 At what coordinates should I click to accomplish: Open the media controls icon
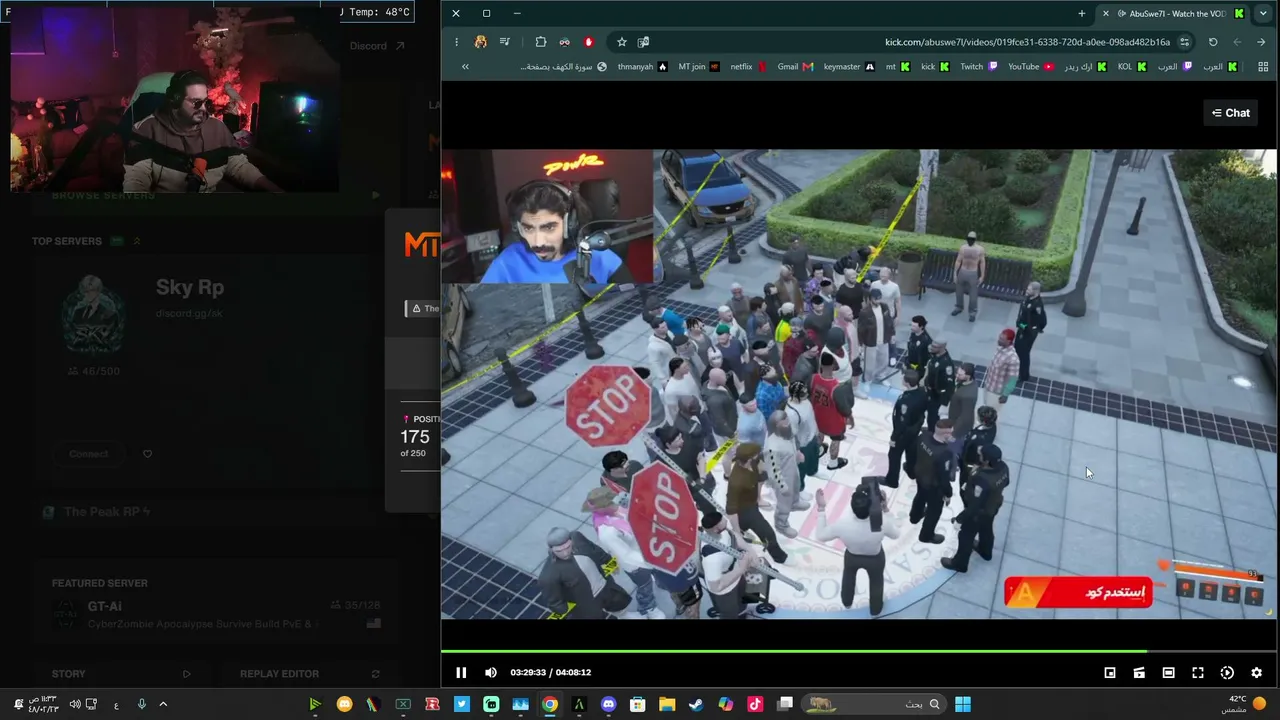coord(504,42)
